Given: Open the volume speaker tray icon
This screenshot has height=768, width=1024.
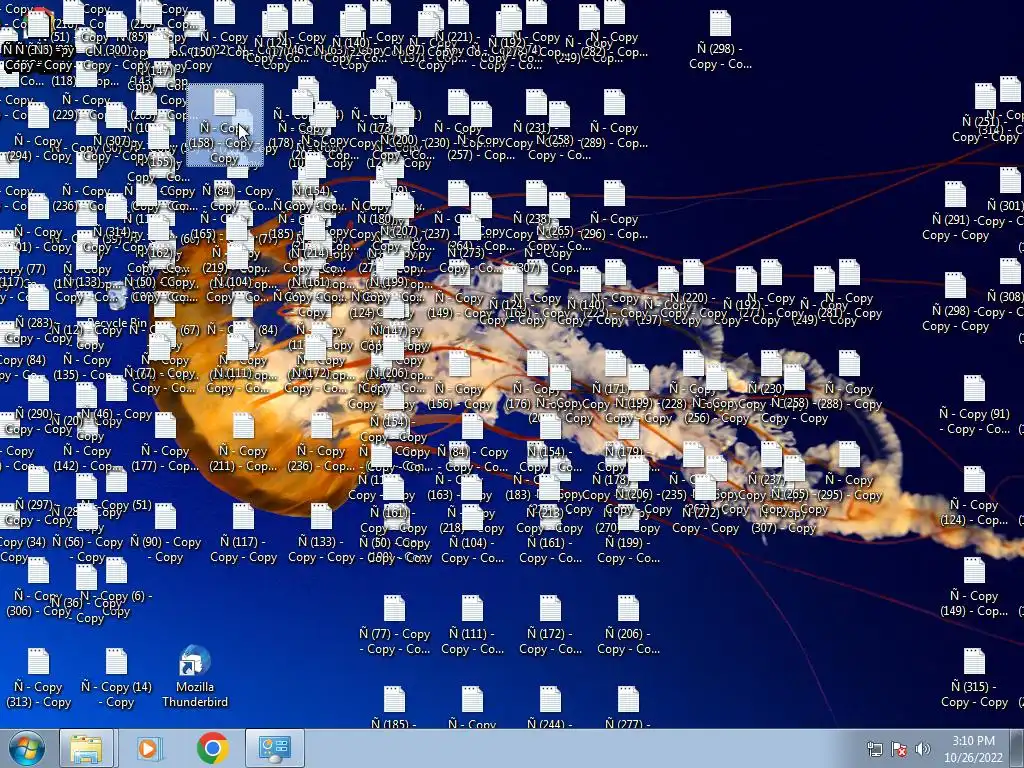Looking at the screenshot, I should [923, 749].
